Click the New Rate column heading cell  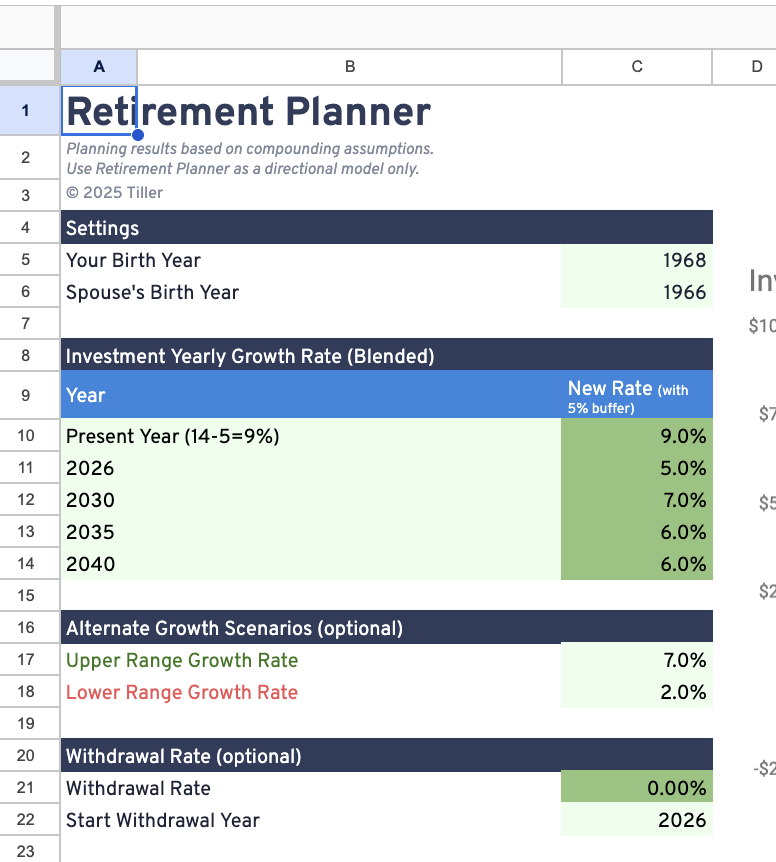point(637,395)
